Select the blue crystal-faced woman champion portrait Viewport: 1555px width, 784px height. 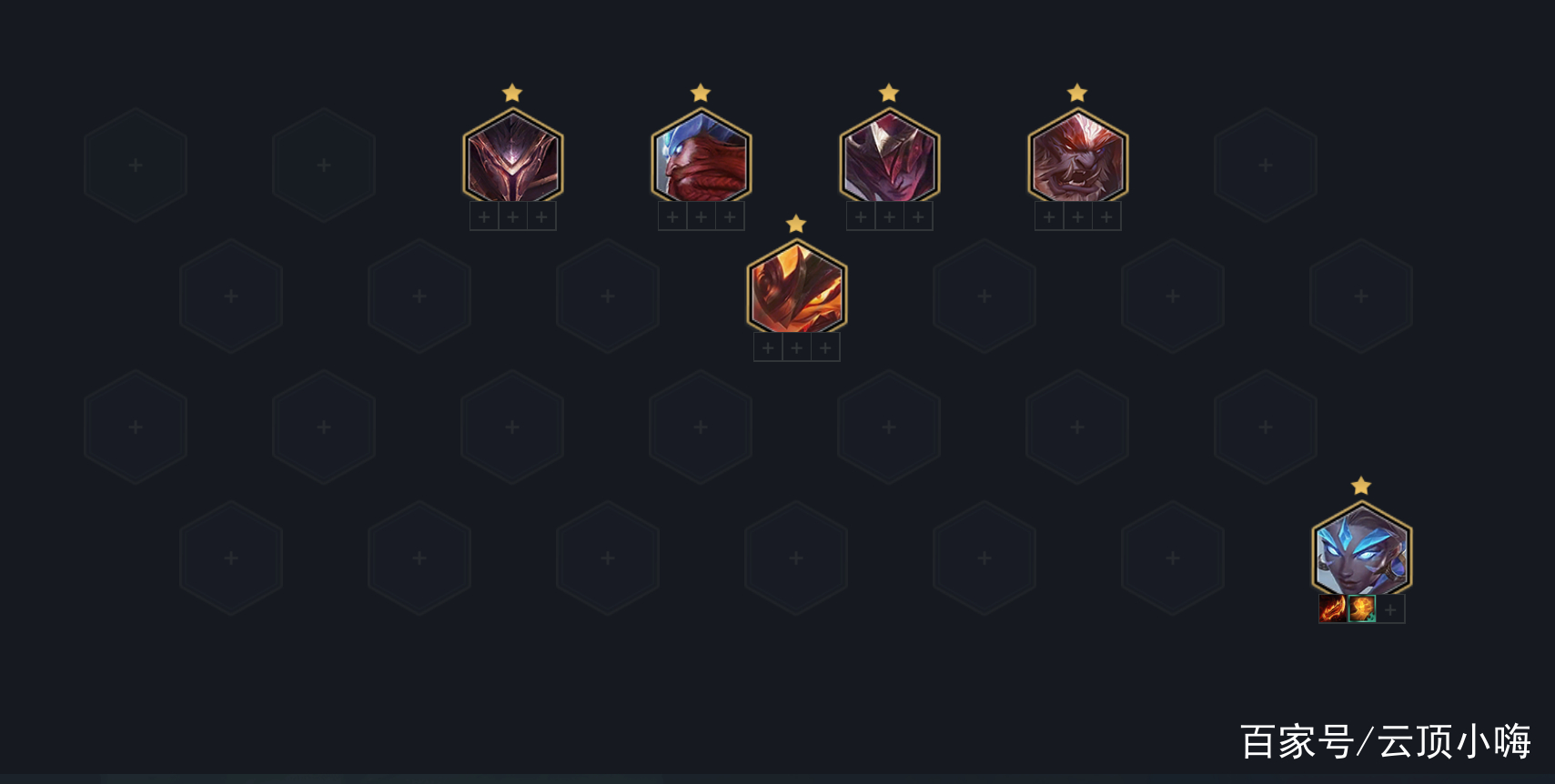click(x=1362, y=548)
